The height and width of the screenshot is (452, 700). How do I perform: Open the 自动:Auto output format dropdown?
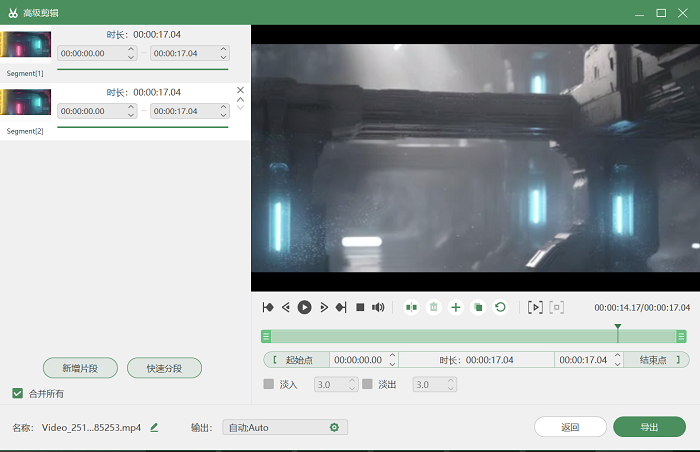(x=285, y=427)
